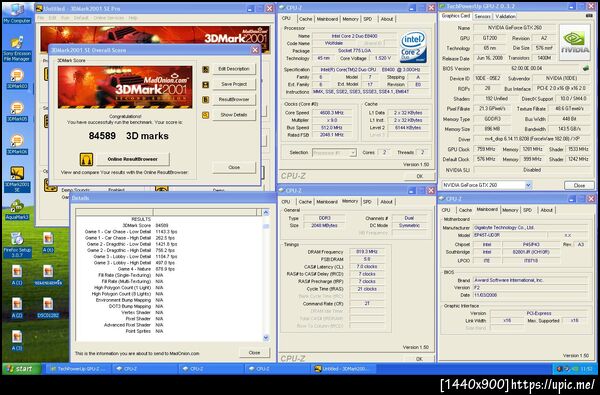Click 84589 3D marks score text
The width and height of the screenshot is (600, 395).
[x=129, y=136]
